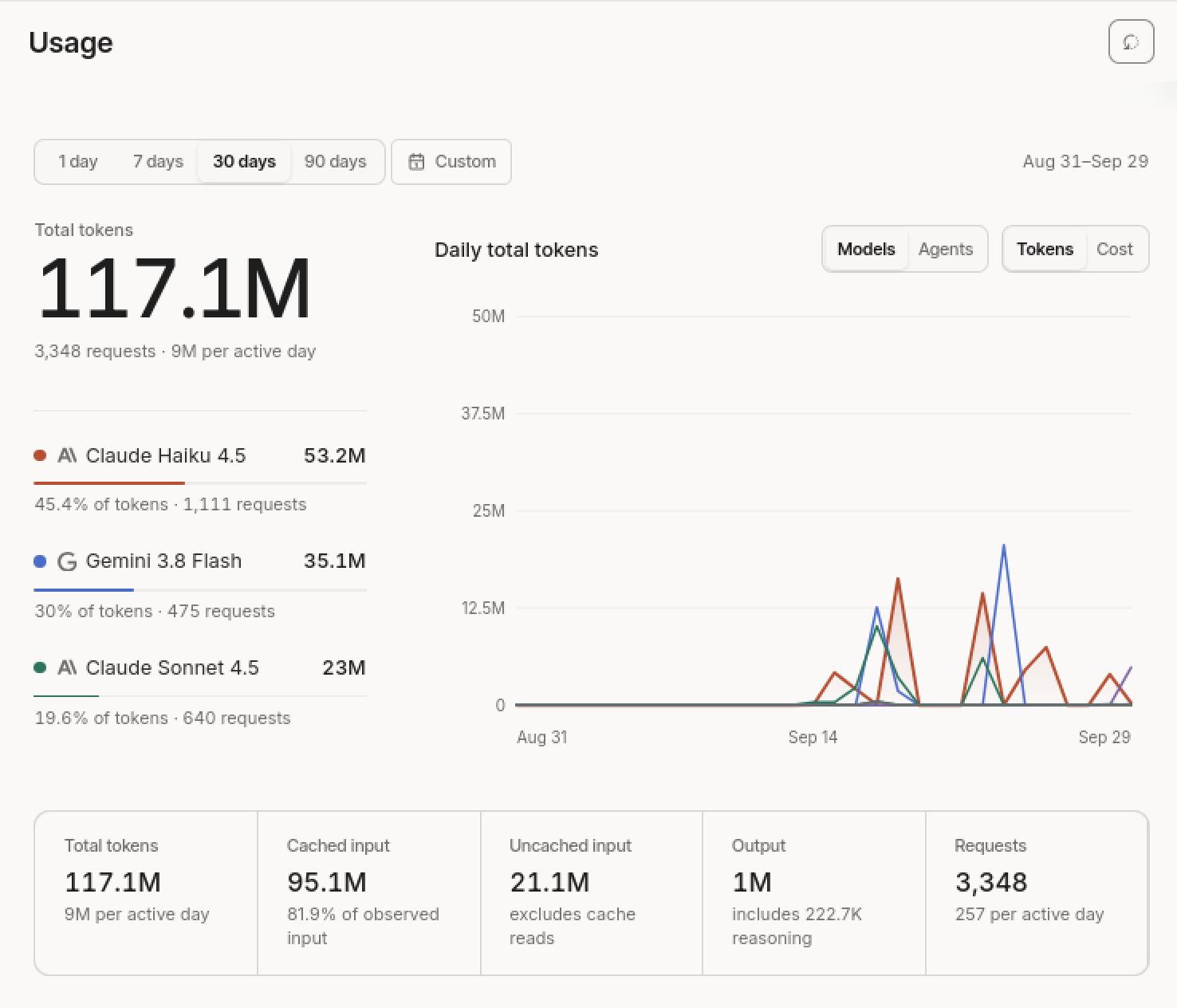Click the Anthropic logo next to Claude Sonnet 4.5

pyautogui.click(x=68, y=667)
